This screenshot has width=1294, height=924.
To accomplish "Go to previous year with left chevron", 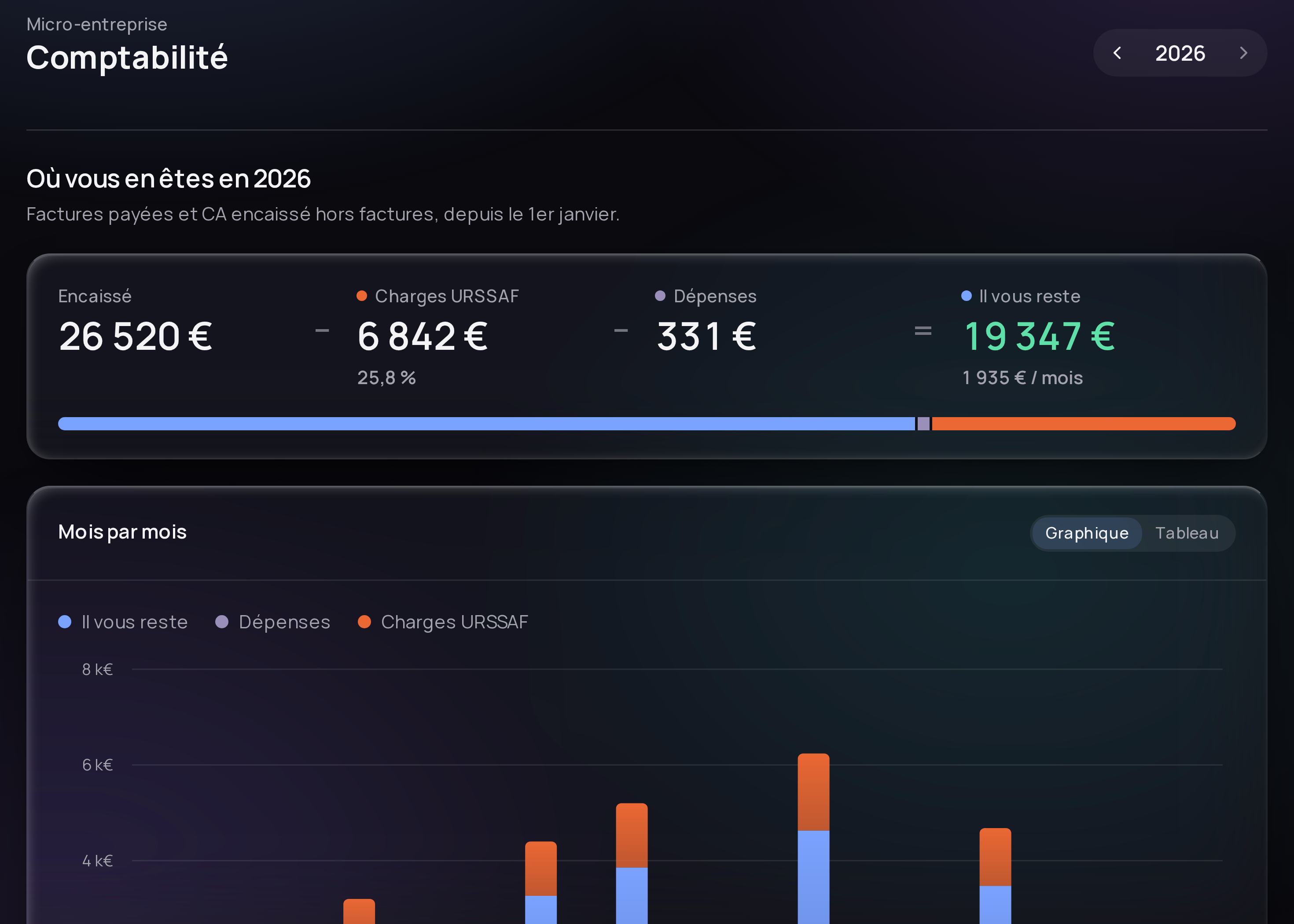I will (1117, 53).
